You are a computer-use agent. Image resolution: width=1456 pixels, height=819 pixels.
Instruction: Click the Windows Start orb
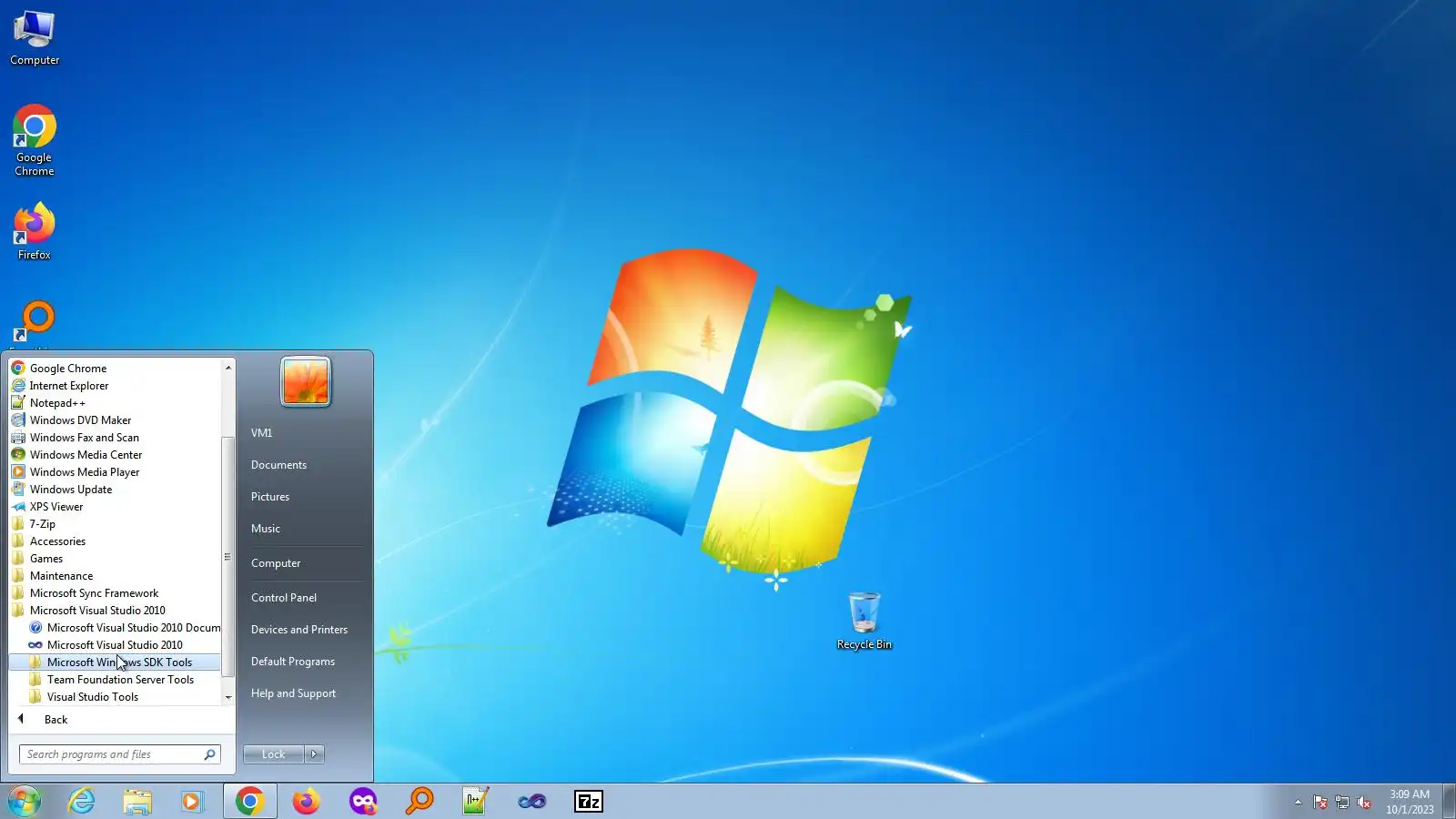[x=25, y=802]
